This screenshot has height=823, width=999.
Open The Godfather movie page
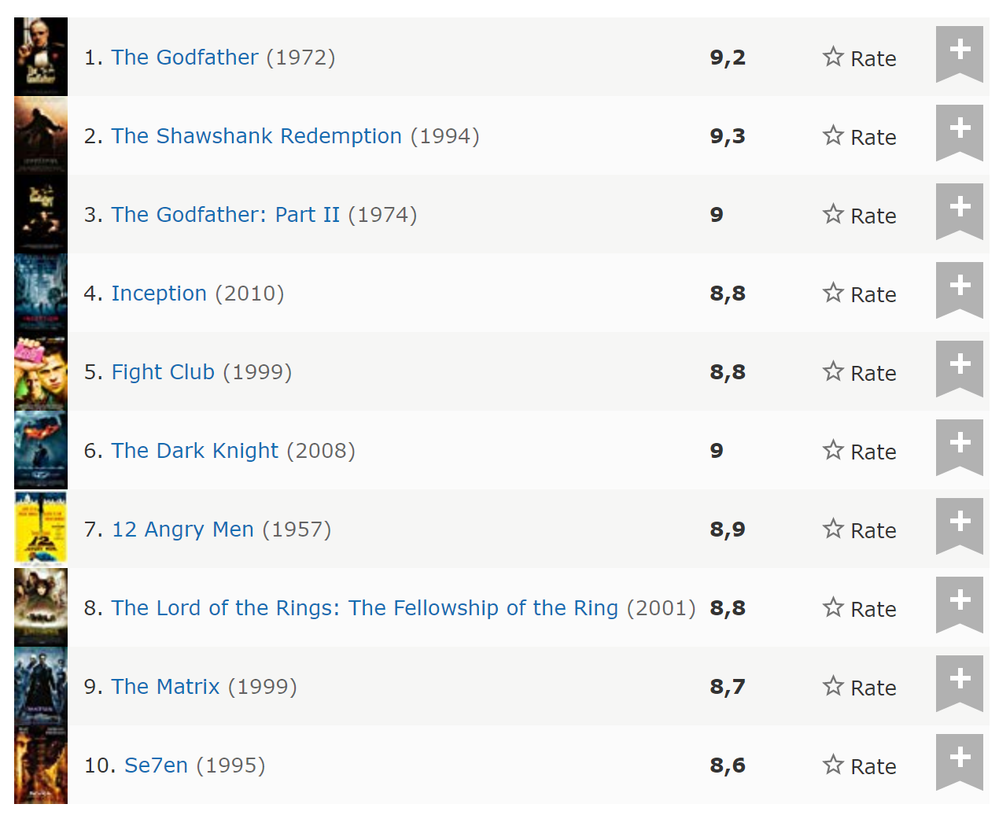(x=184, y=57)
